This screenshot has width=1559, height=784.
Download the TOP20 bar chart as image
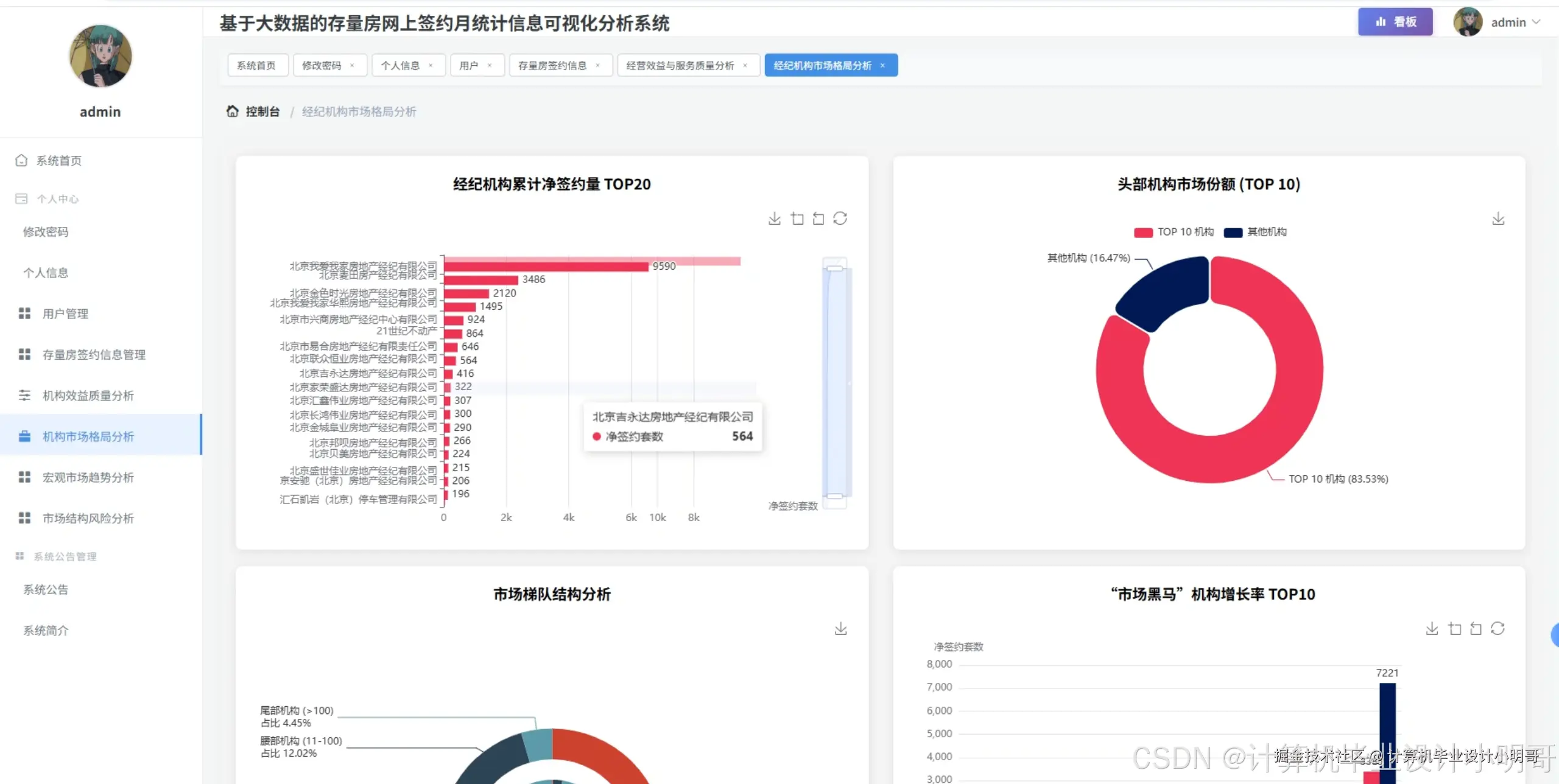(775, 218)
